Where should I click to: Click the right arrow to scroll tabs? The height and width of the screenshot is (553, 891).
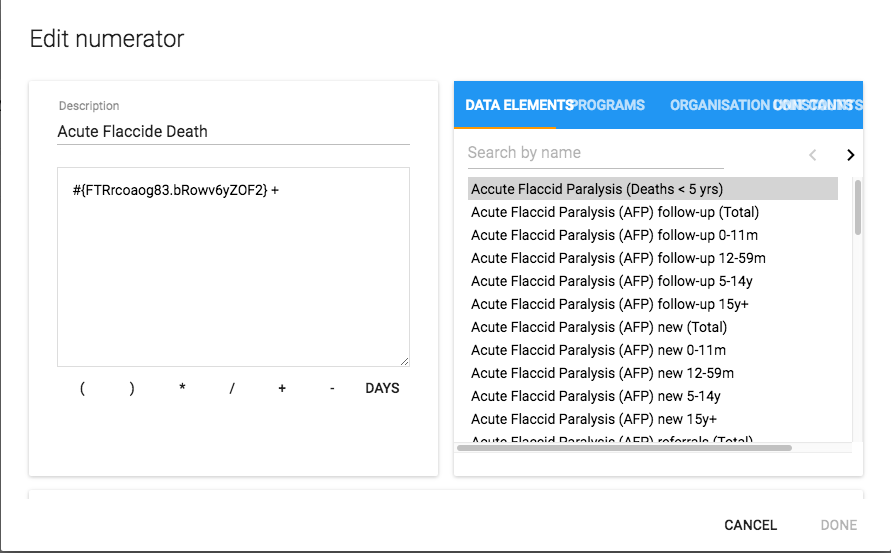[x=850, y=154]
